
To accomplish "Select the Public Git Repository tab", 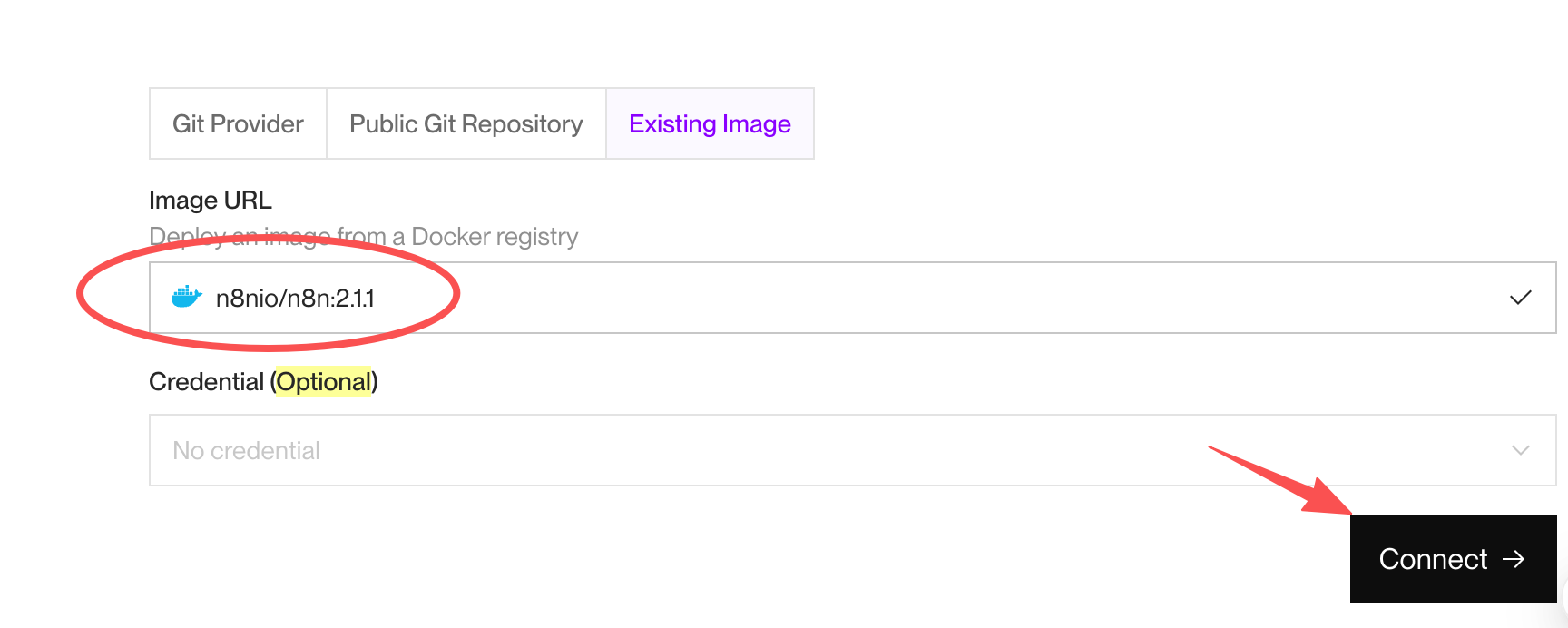I will (466, 123).
